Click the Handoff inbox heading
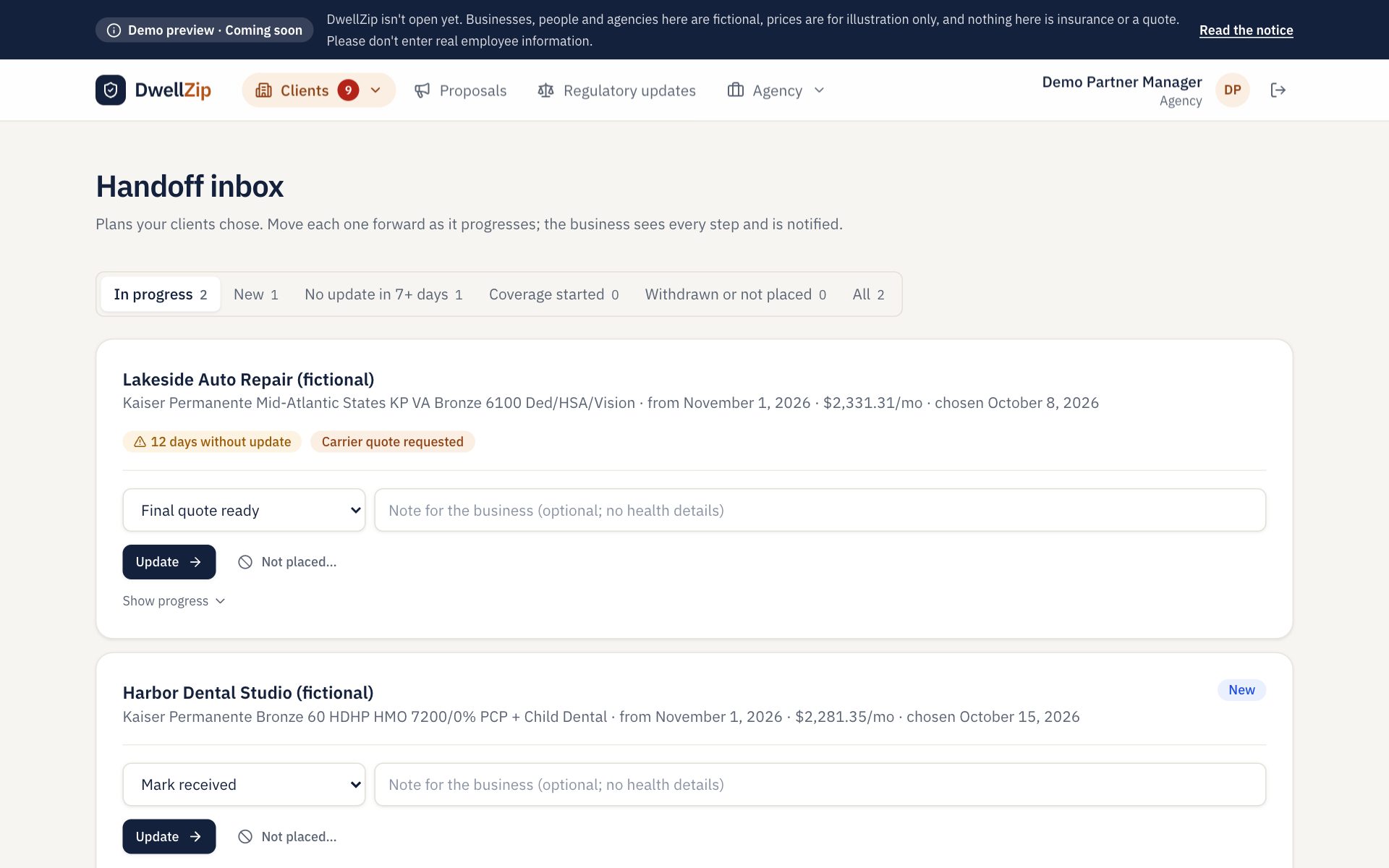Screen dimensions: 1389x868 pos(190,187)
